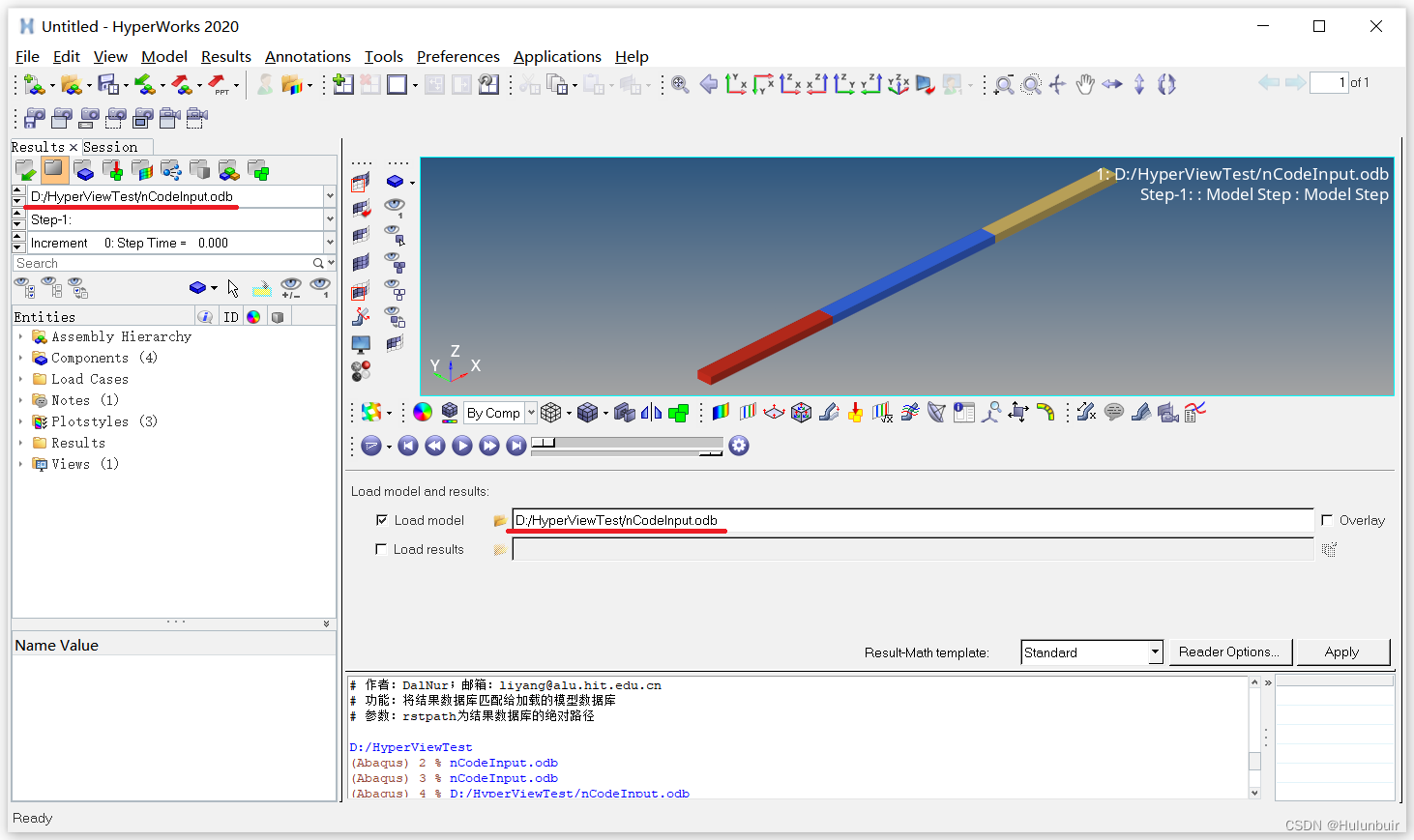This screenshot has height=840, width=1414.
Task: Click the green overlapping squares icon
Action: point(678,413)
